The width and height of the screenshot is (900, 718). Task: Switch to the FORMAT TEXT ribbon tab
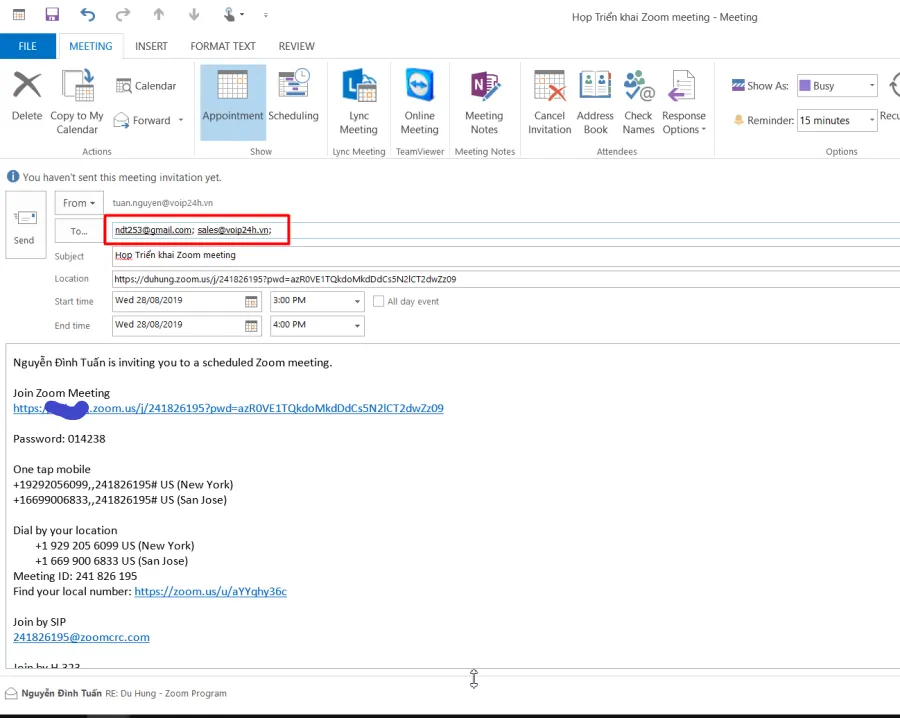click(222, 46)
